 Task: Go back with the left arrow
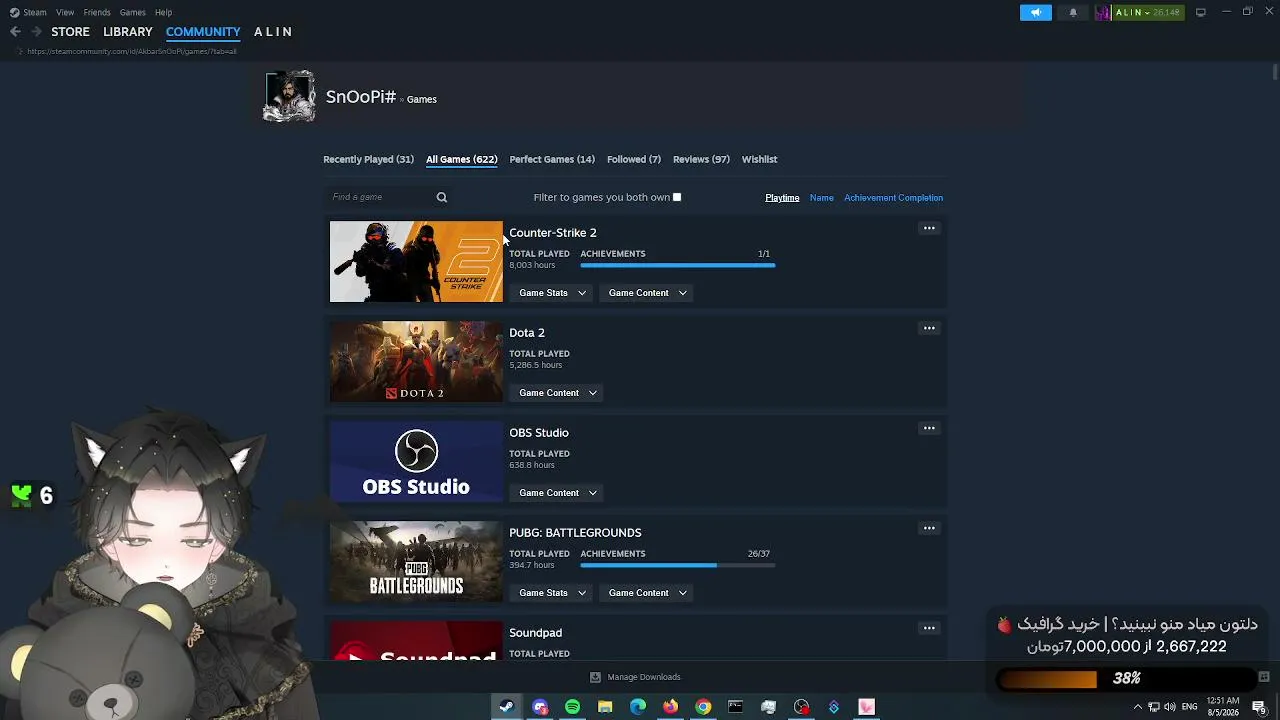pos(15,32)
